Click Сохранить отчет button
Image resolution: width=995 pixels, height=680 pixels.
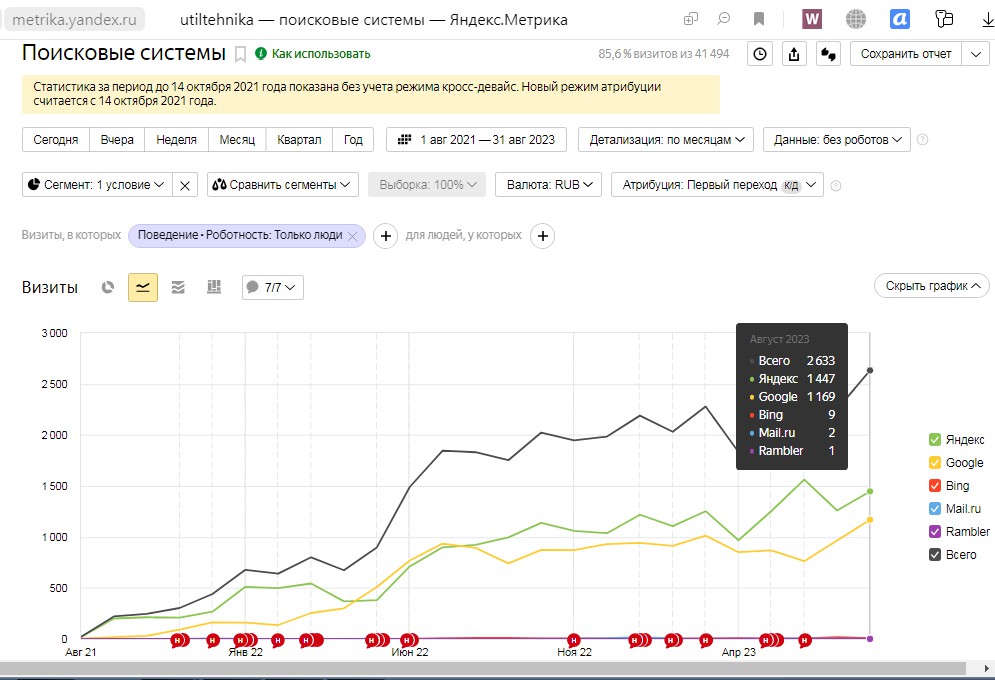point(906,54)
